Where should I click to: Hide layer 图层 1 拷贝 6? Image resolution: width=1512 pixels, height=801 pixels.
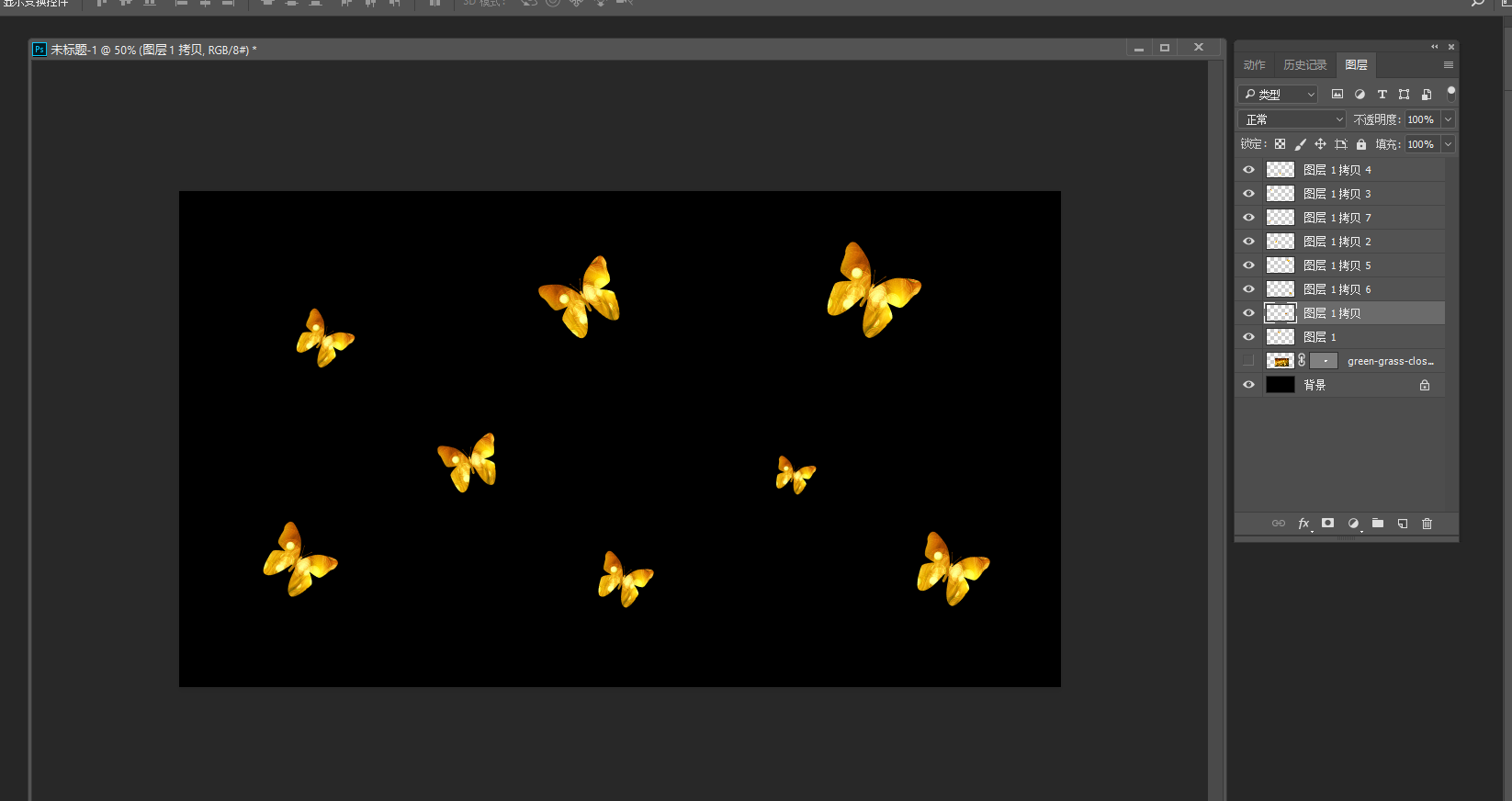coord(1248,289)
